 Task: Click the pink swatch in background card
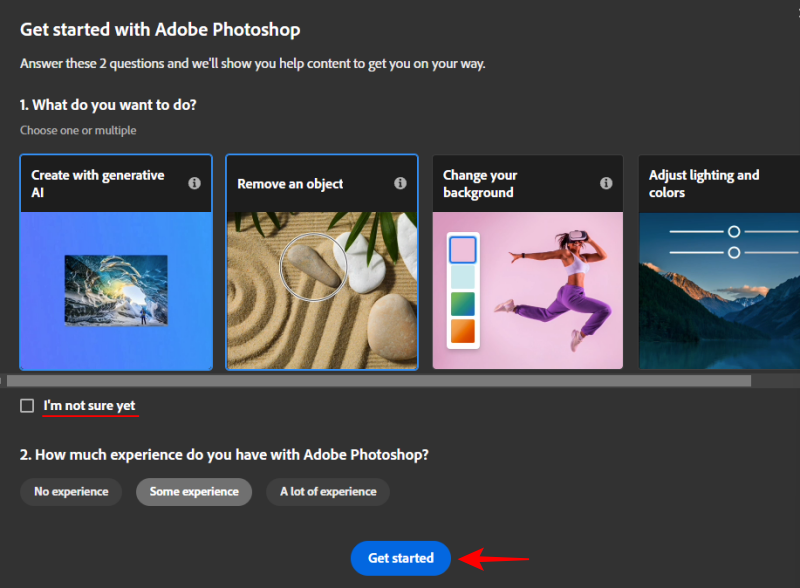(x=463, y=250)
